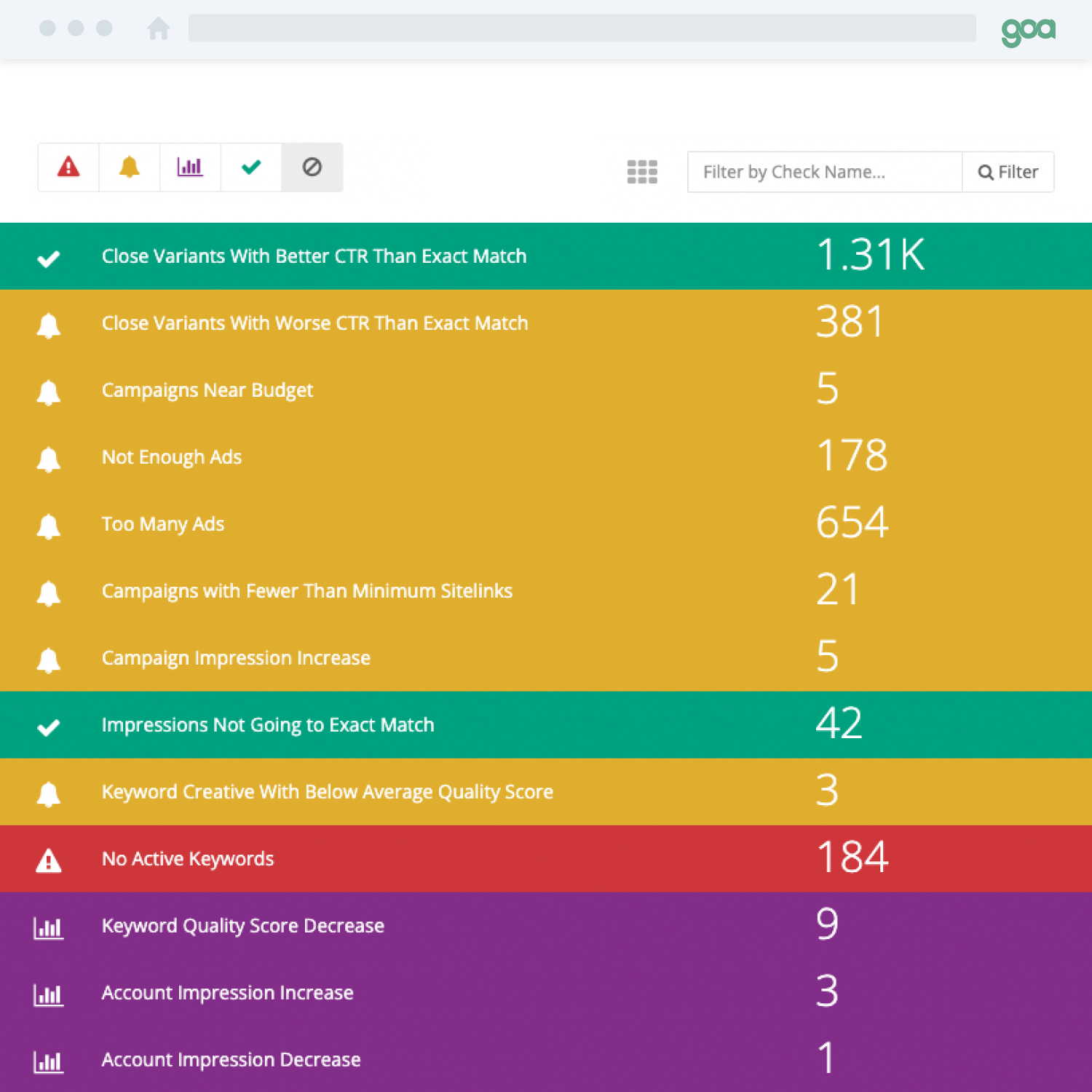Click the 42 count value

pyautogui.click(x=839, y=724)
